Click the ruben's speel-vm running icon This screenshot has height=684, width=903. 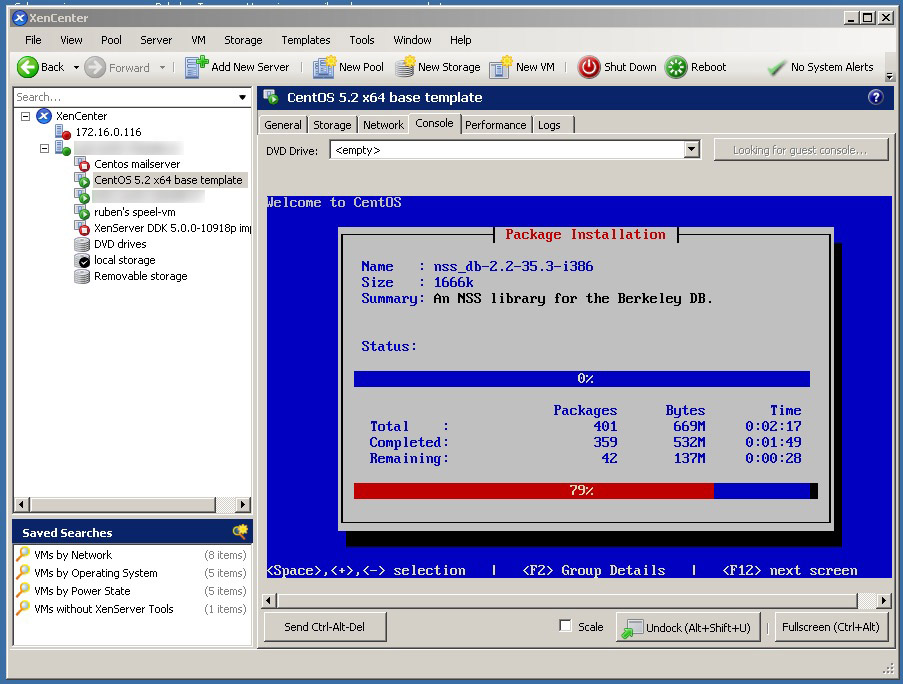pyautogui.click(x=82, y=212)
